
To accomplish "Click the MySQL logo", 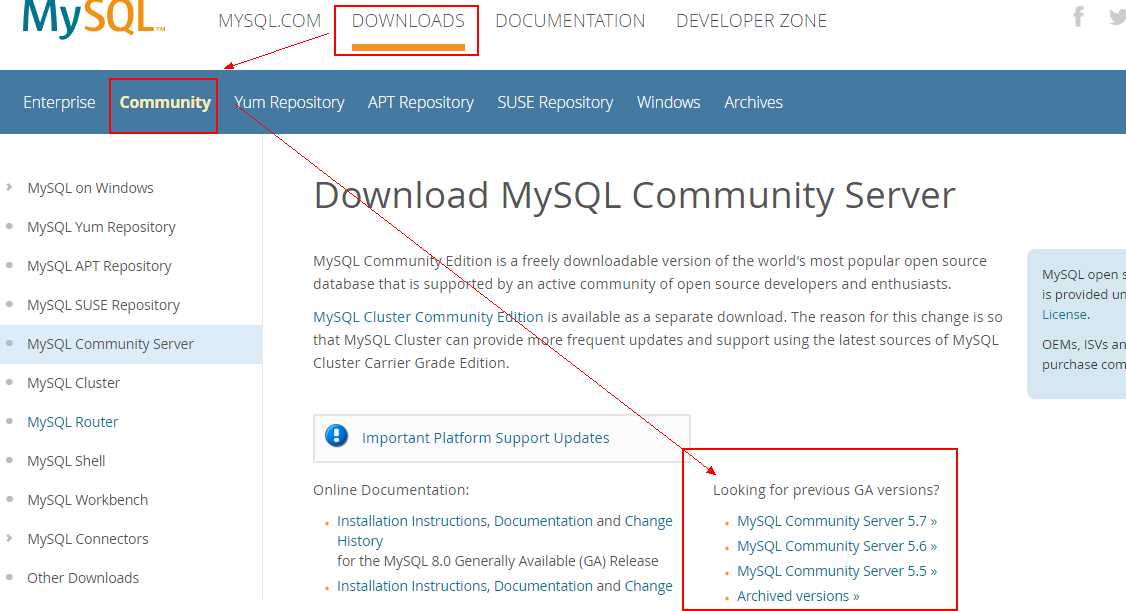I will (x=93, y=18).
